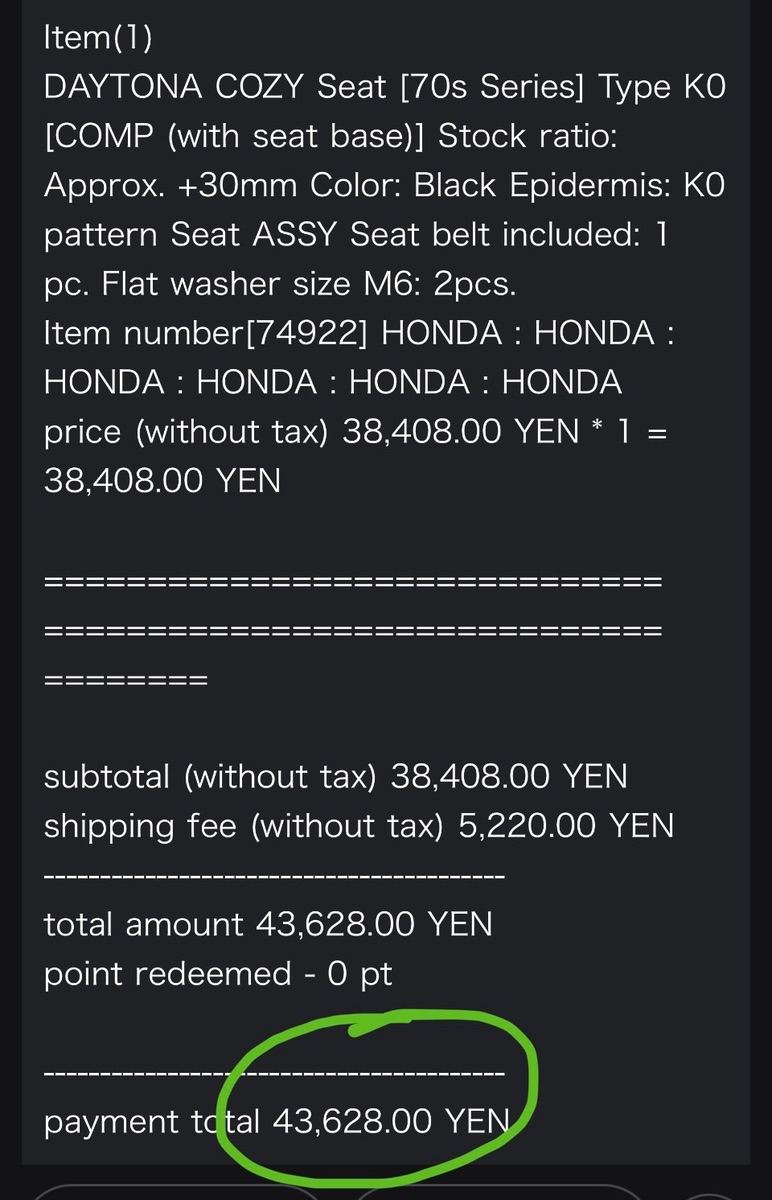
Task: Tap the "[COMP (with seat base)]" text
Action: 234,136
